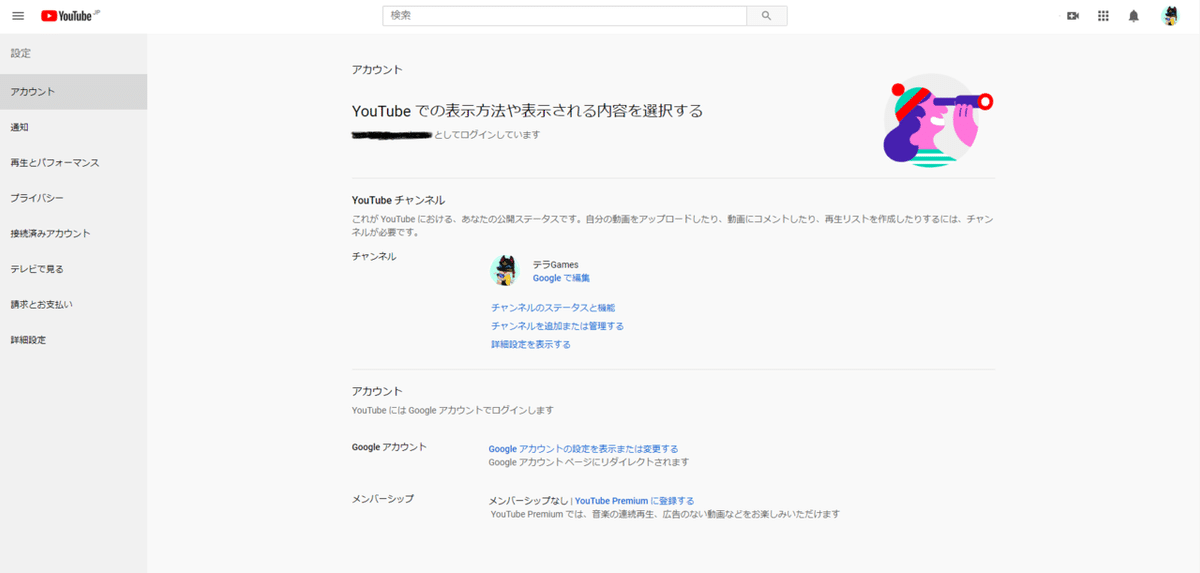1200x573 pixels.
Task: Click the search magnifier button
Action: click(767, 16)
